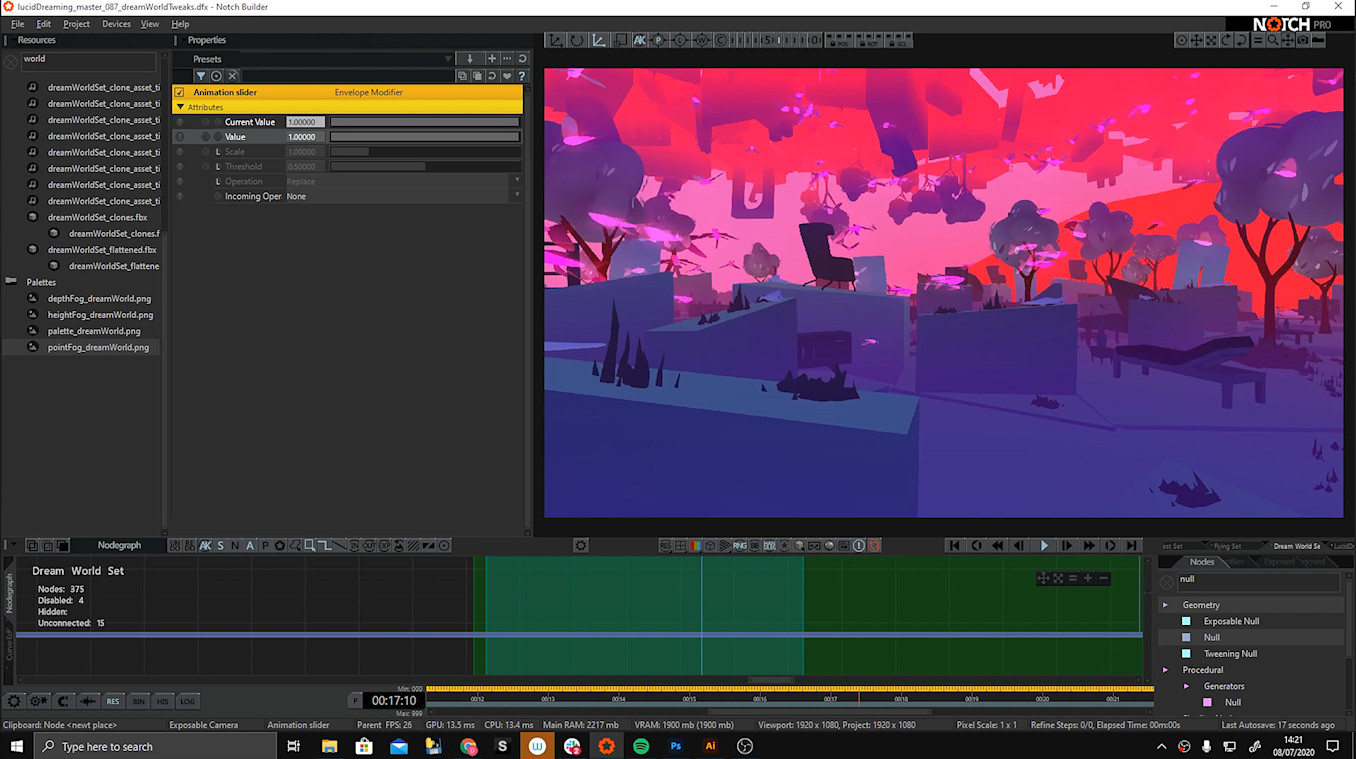Open Spotify from the taskbar
Screen dimensions: 1356x759
point(641,746)
